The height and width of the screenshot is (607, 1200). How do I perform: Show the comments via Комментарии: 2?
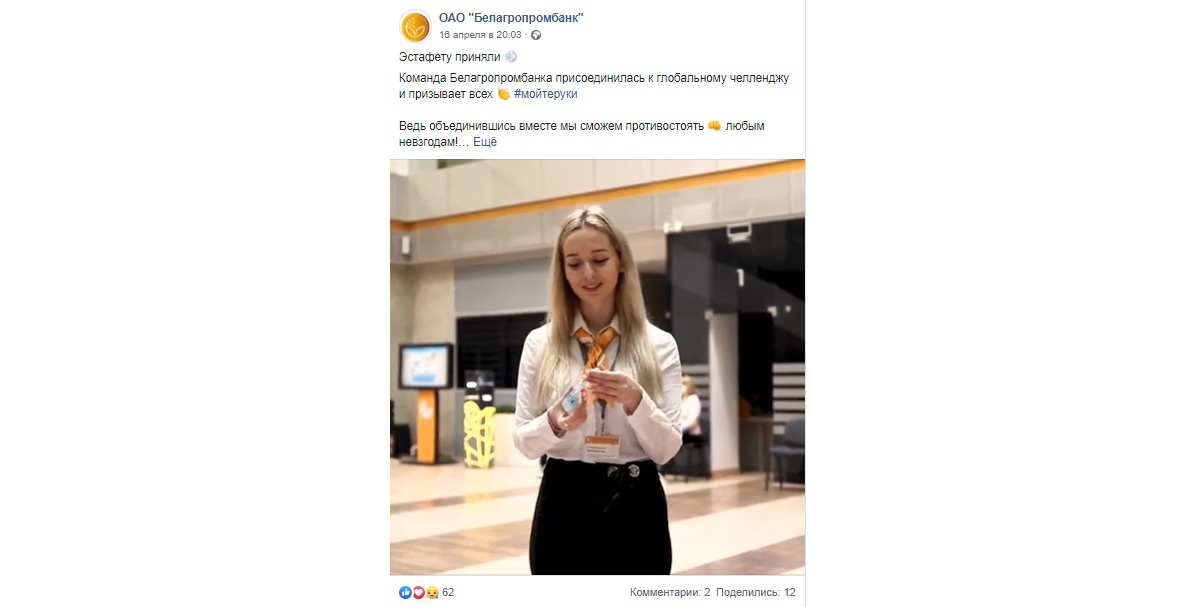(670, 592)
